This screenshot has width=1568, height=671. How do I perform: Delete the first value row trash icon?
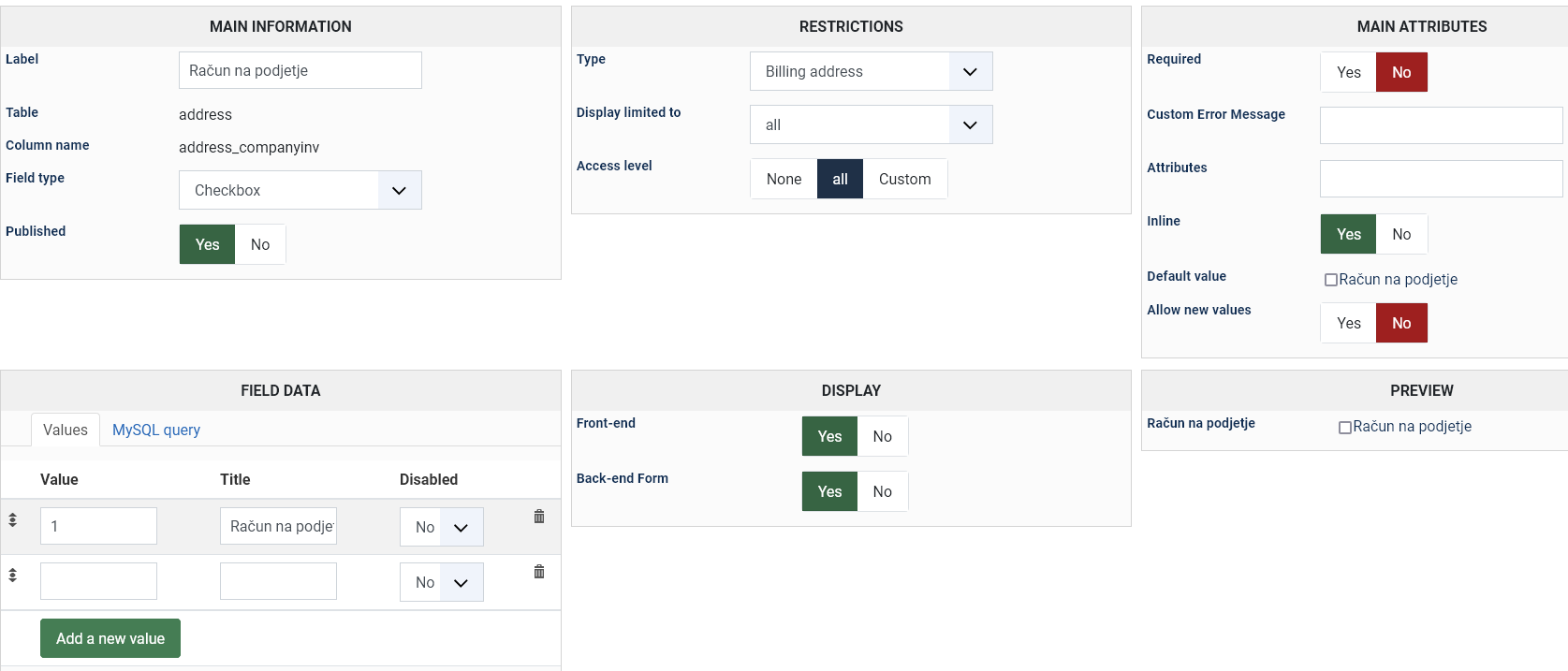tap(539, 517)
